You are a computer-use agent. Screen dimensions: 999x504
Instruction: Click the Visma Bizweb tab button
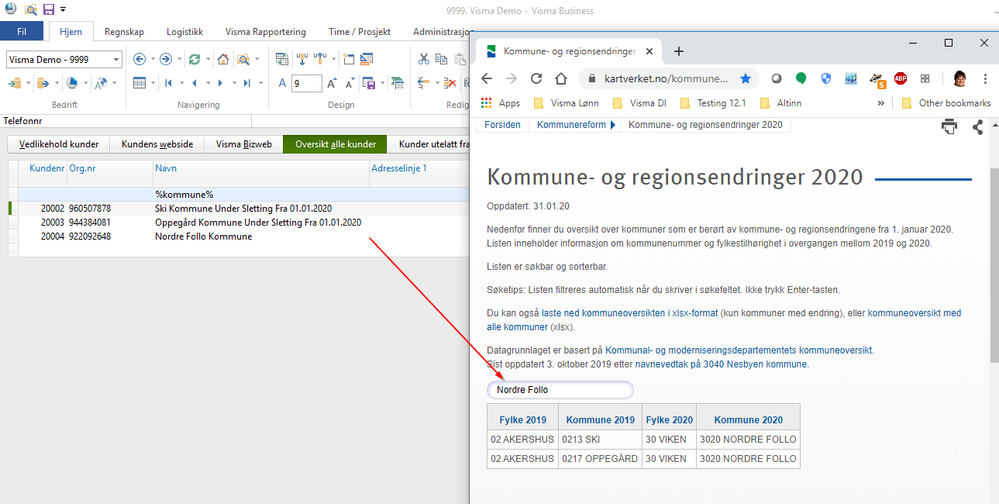244,144
